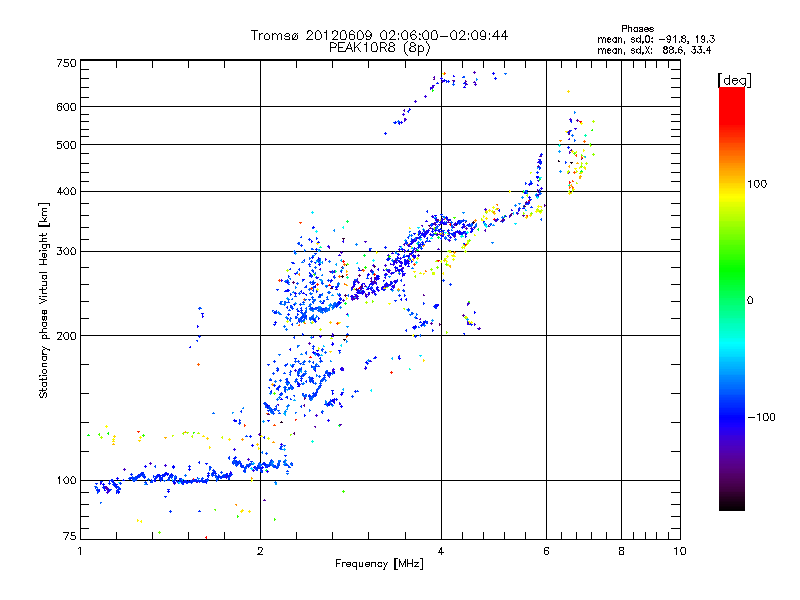Click the colorbar tick label '0'
The image size is (800, 600).
point(750,300)
